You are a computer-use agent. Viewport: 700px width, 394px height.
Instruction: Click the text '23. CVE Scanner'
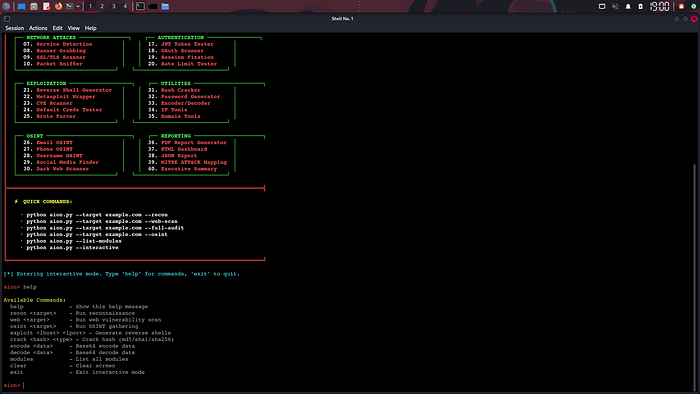48,103
